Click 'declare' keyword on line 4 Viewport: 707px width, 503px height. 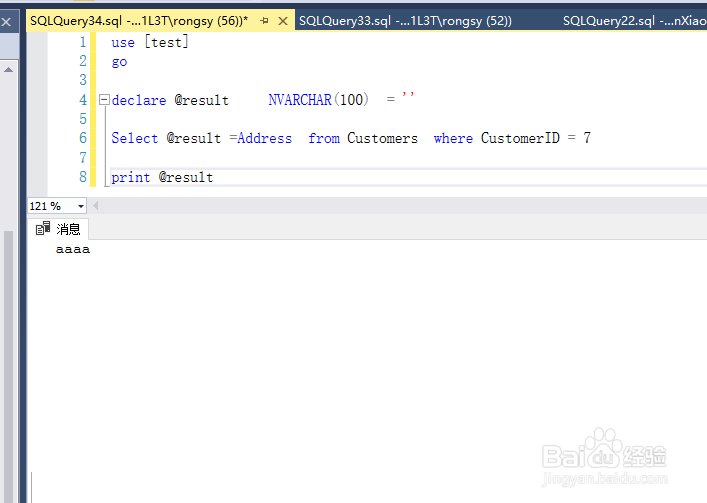click(x=139, y=100)
